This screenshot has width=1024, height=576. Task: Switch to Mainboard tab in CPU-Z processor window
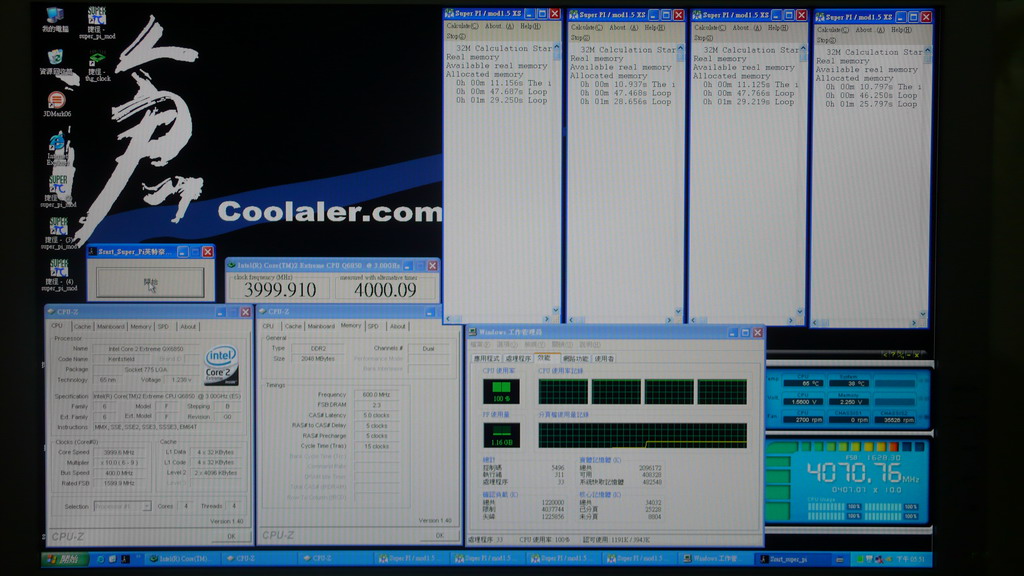pos(110,326)
